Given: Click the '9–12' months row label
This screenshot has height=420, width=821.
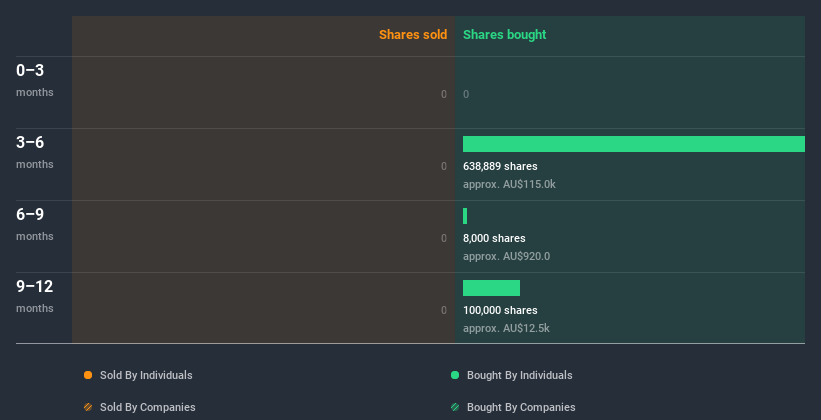Looking at the screenshot, I should click(x=35, y=286).
